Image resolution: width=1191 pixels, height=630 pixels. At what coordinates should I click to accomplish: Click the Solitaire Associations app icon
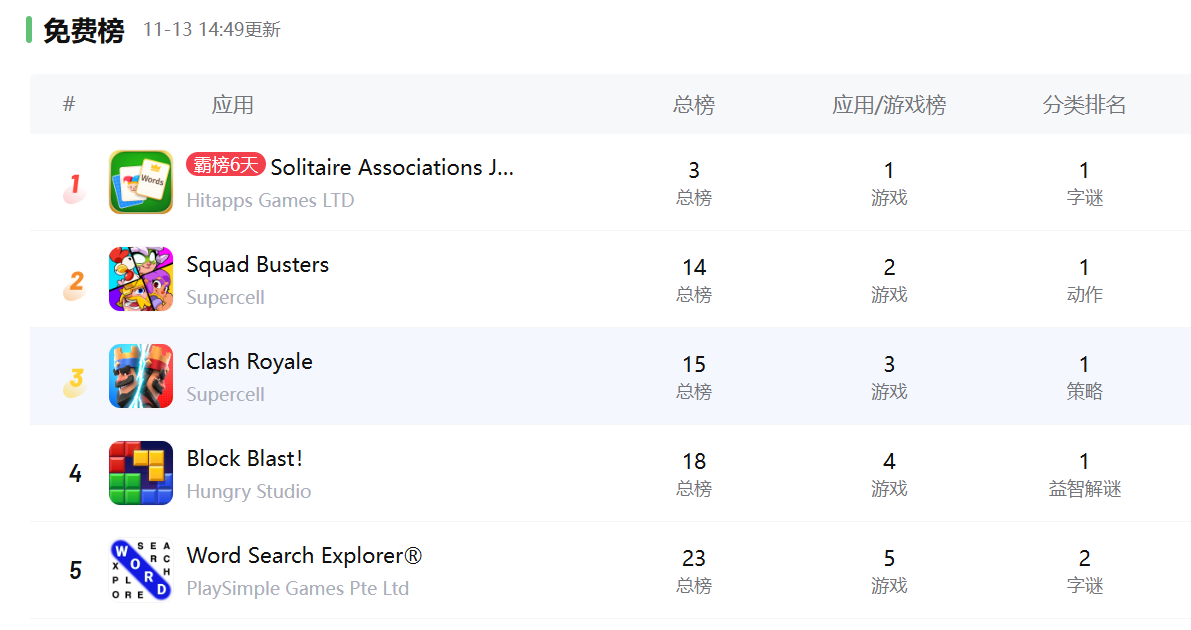coord(141,182)
